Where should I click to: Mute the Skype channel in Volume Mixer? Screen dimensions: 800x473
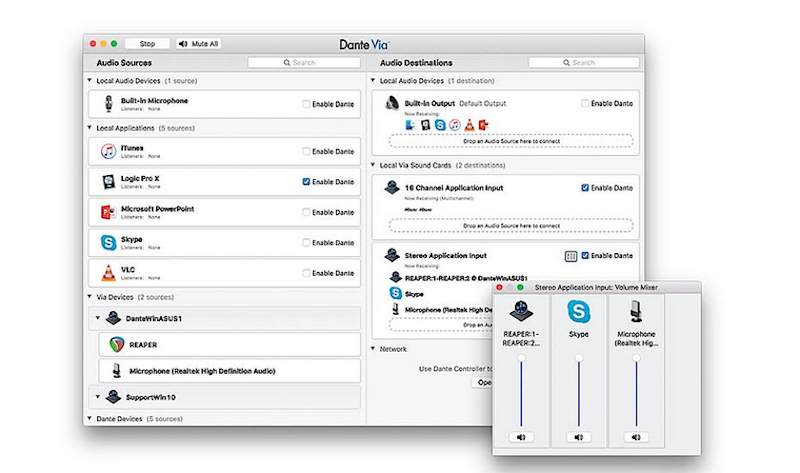tap(579, 437)
